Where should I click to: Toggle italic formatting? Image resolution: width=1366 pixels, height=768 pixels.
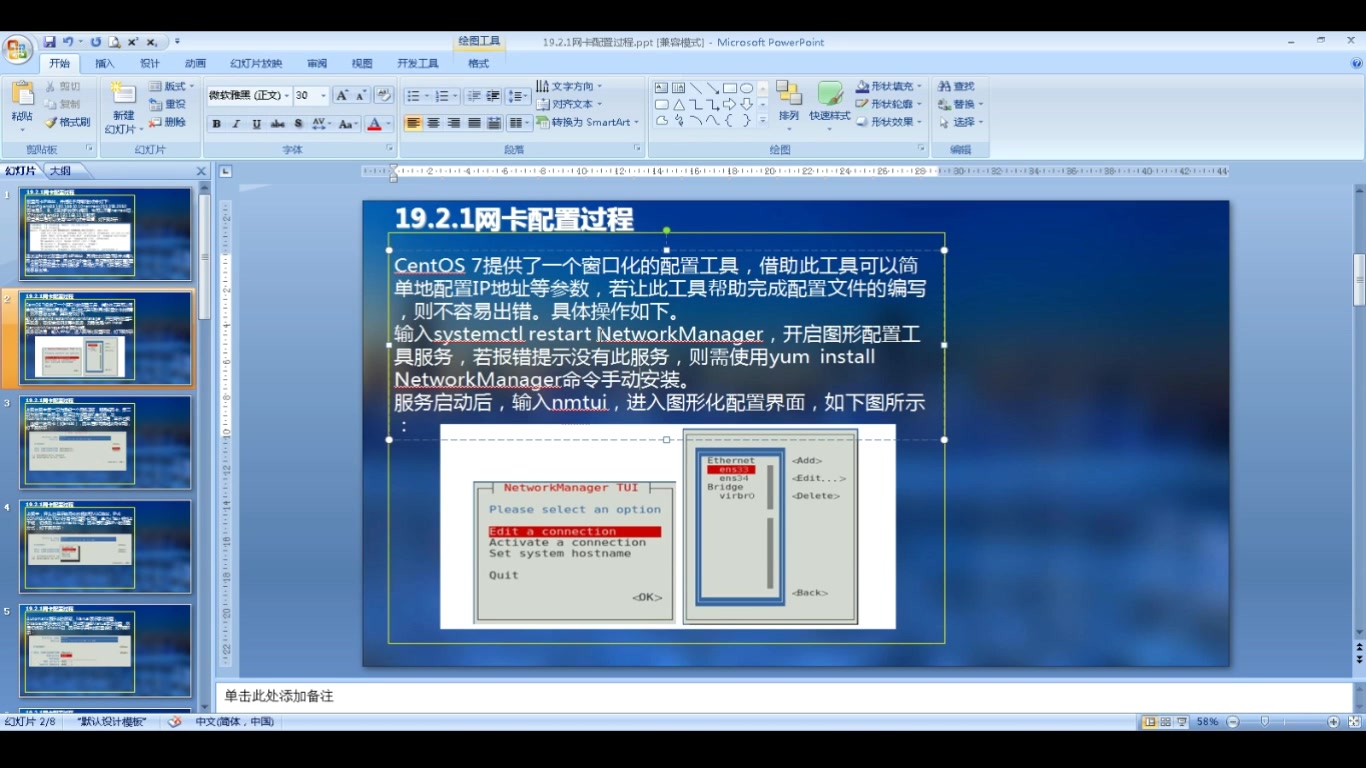tap(236, 124)
